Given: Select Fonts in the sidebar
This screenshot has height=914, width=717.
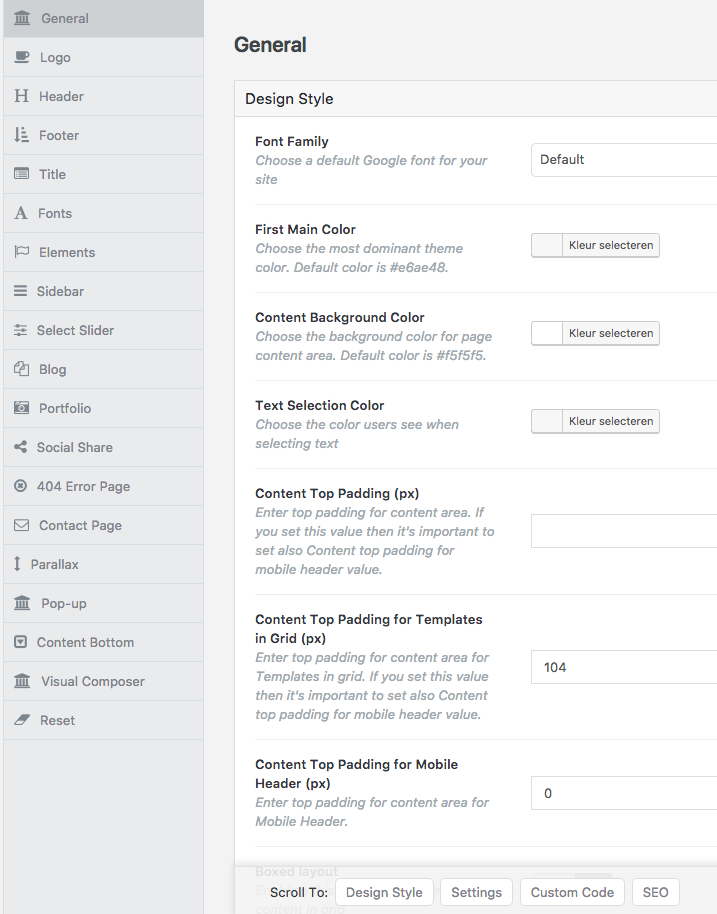Looking at the screenshot, I should pos(55,213).
